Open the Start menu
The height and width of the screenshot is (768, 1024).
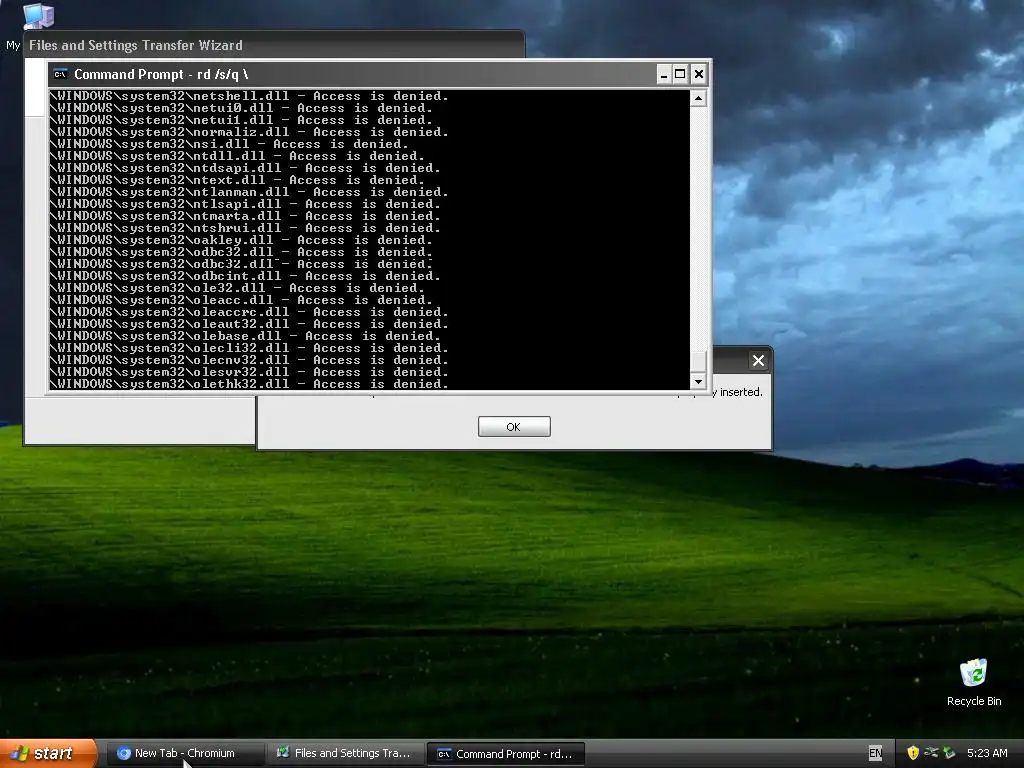(48, 754)
